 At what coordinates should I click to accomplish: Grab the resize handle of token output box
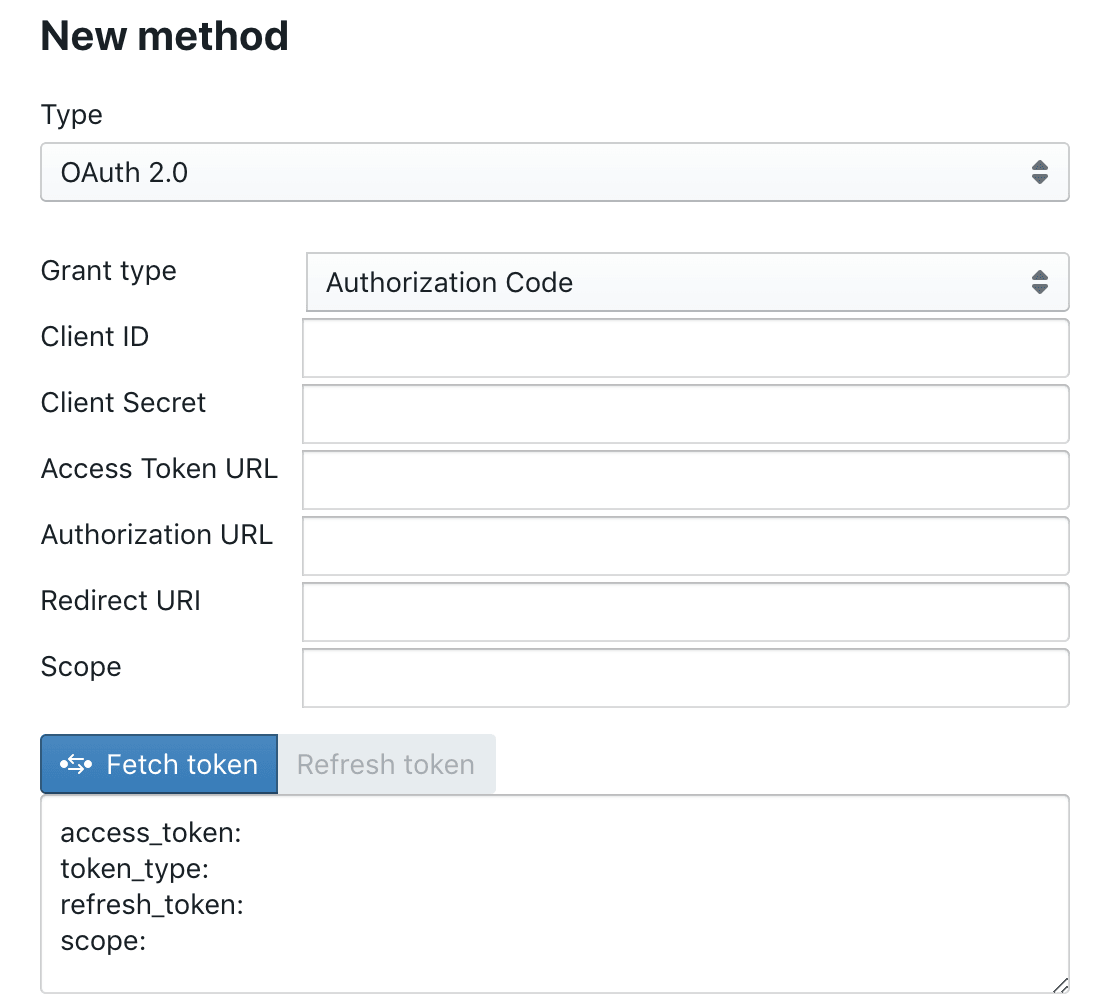pos(1059,984)
